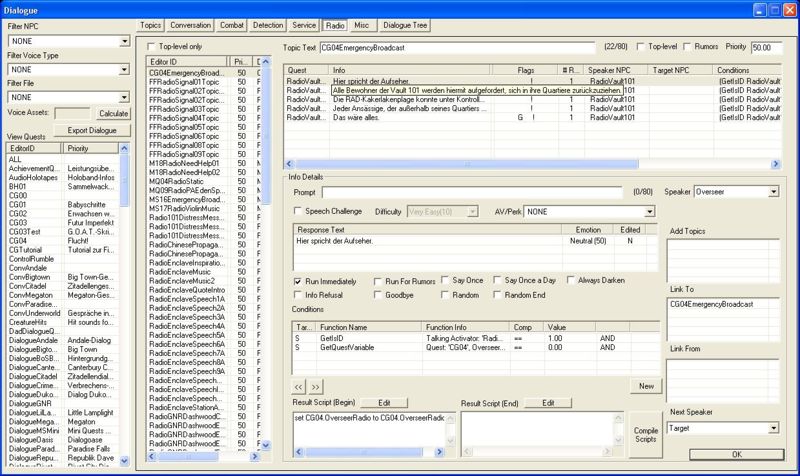Screen dimensions: 800x476
Task: Select the 'Das wäre alles.' info row
Action: click(532, 117)
